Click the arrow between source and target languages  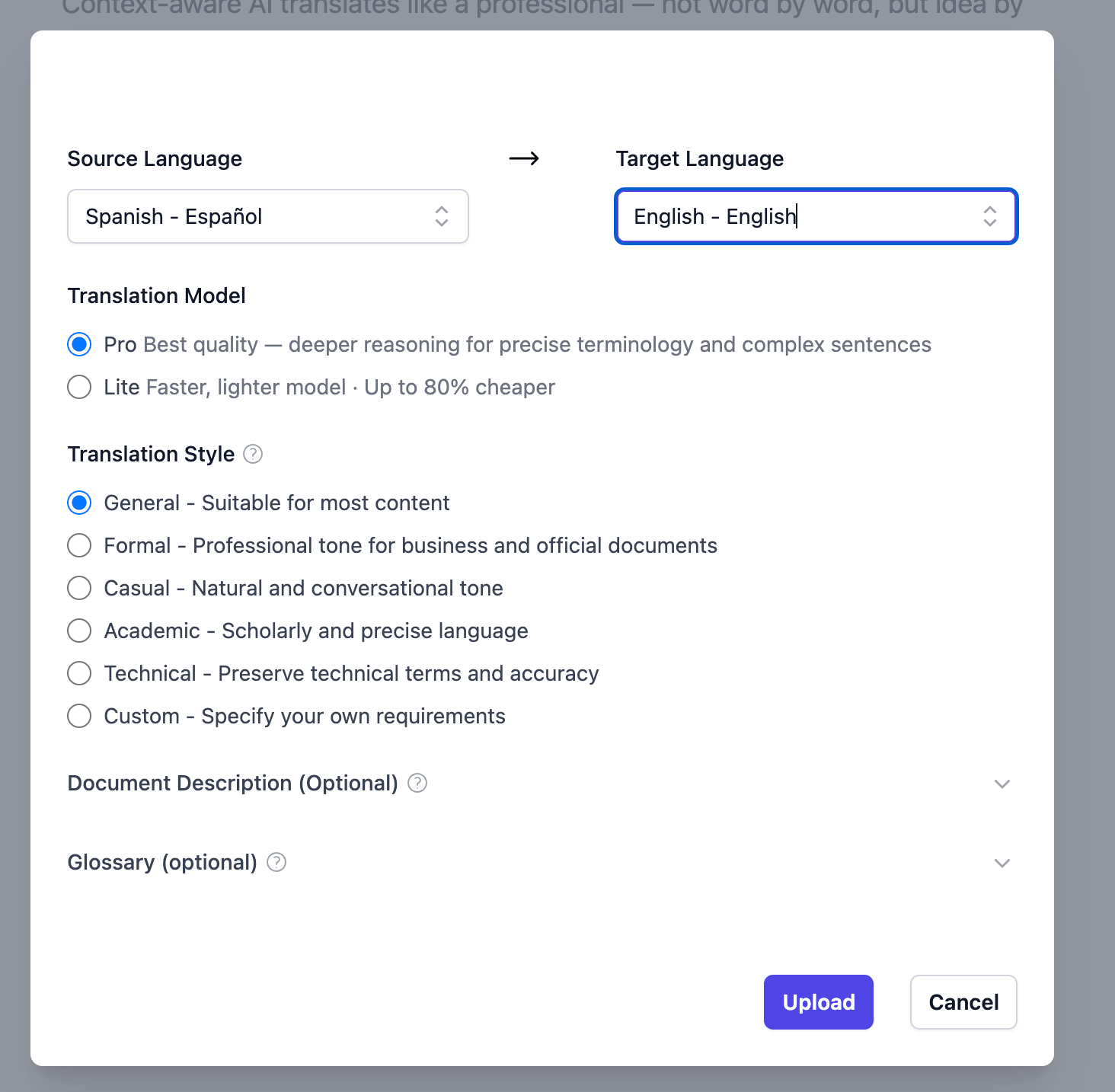pyautogui.click(x=524, y=158)
